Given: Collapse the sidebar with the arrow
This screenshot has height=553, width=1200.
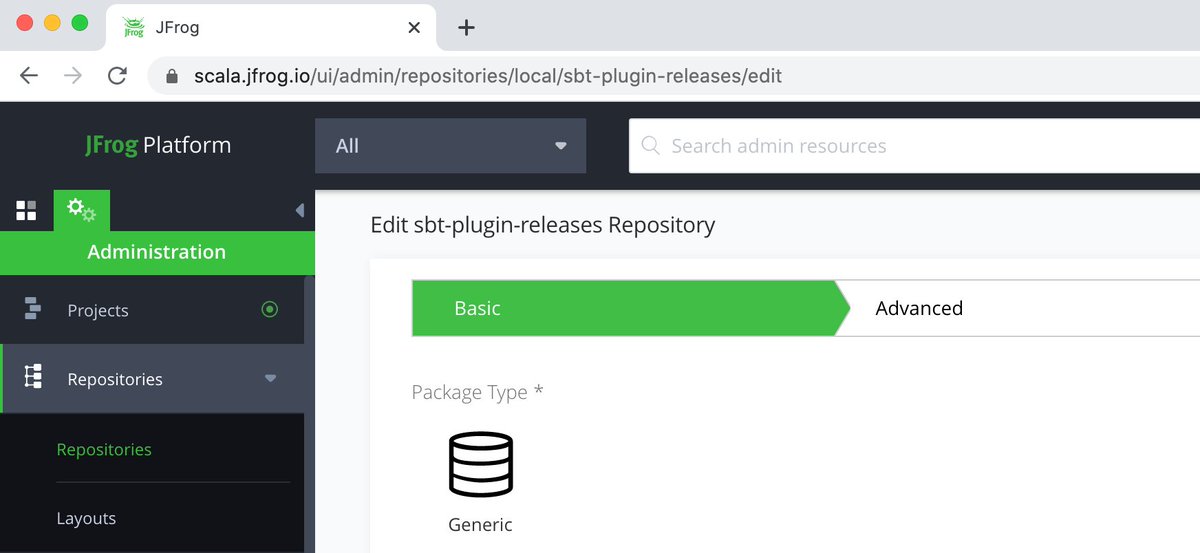Looking at the screenshot, I should coord(299,210).
